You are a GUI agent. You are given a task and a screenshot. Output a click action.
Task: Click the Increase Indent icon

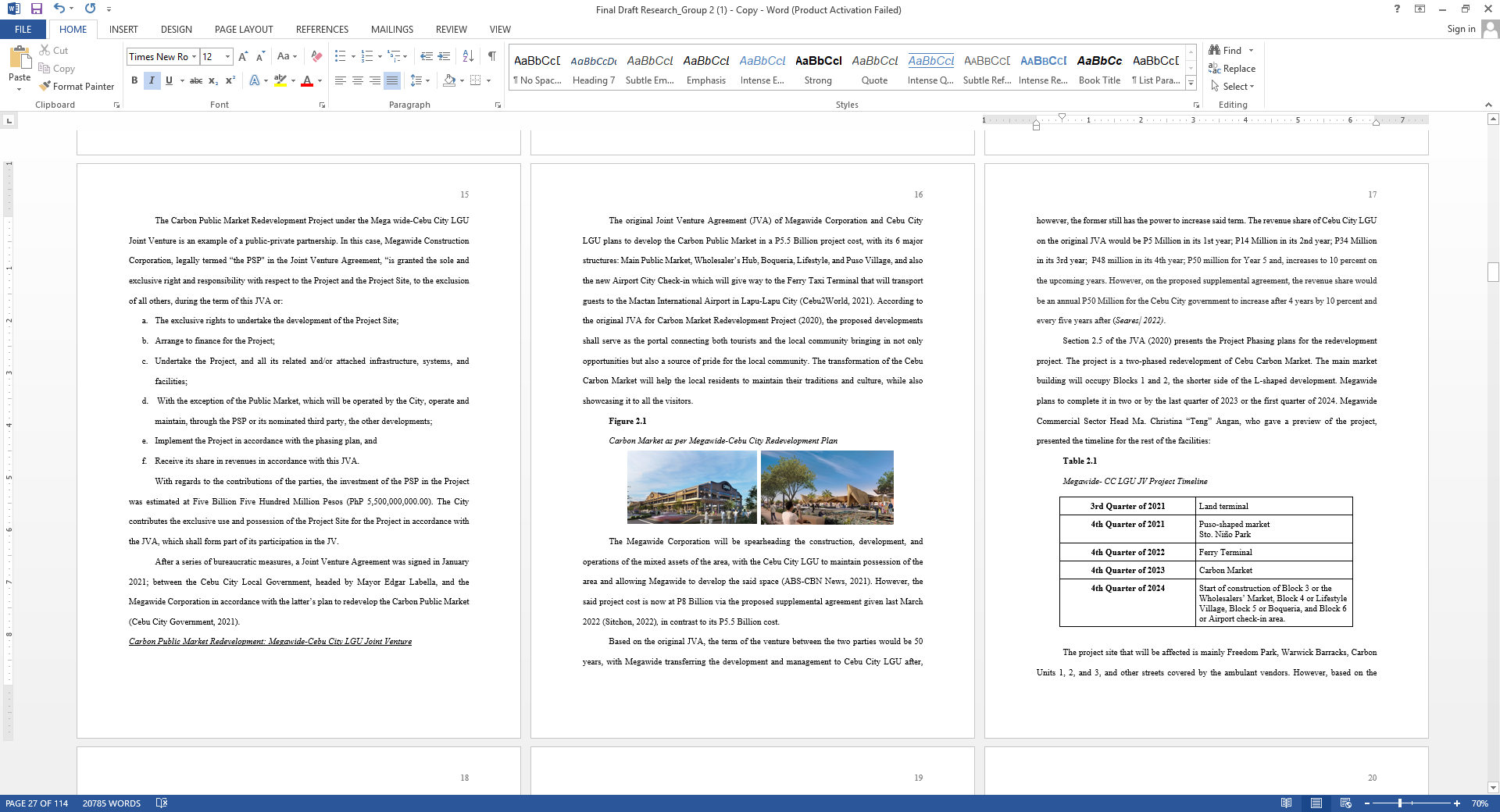[444, 56]
